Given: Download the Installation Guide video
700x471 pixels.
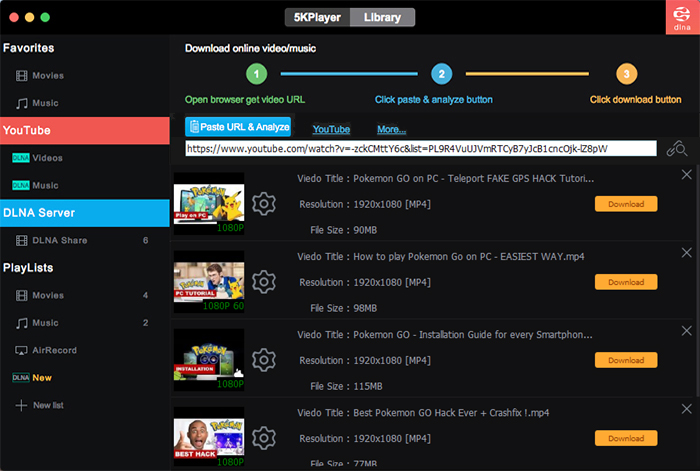Looking at the screenshot, I should [626, 360].
